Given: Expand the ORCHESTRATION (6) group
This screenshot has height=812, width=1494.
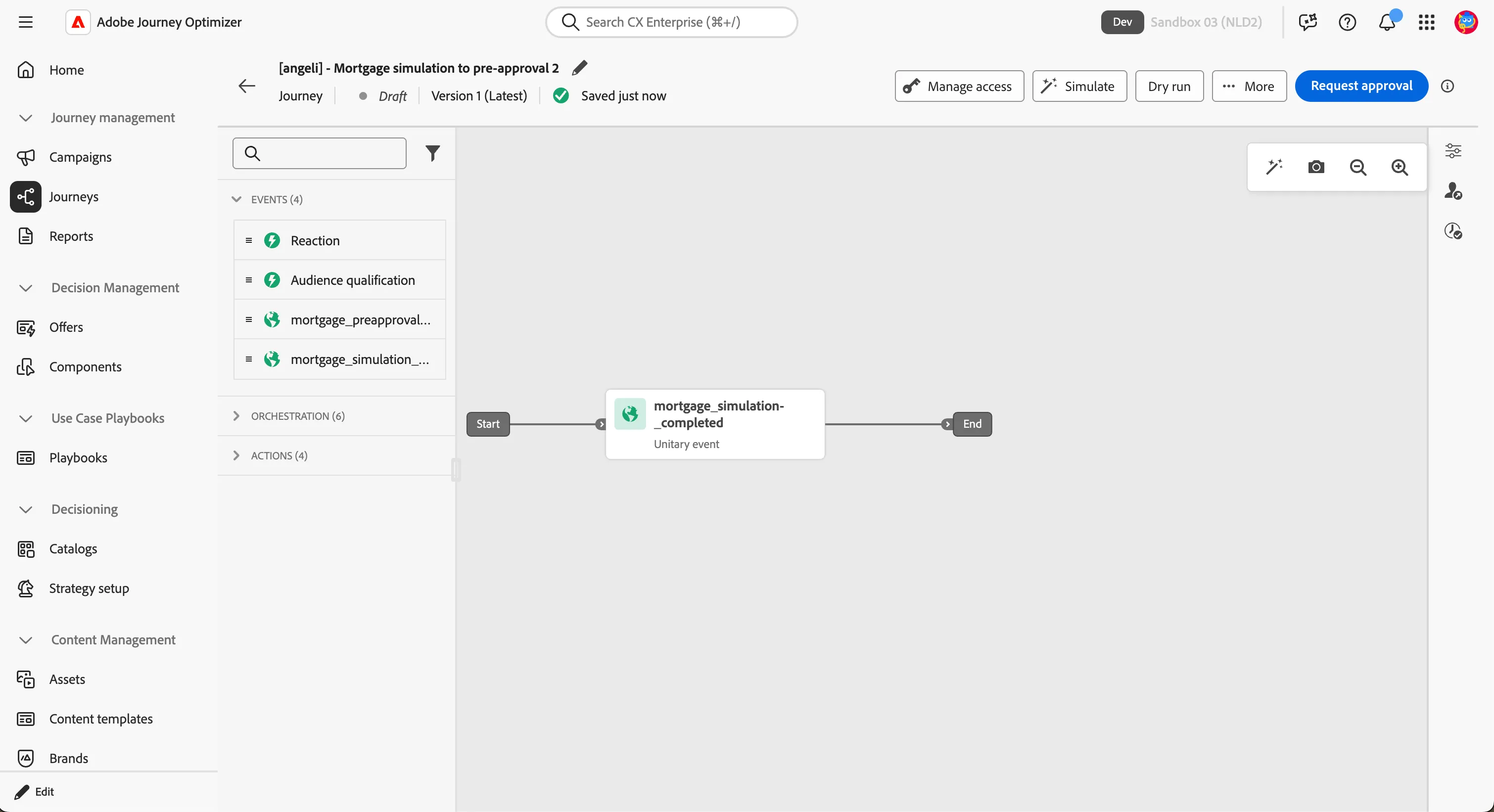Looking at the screenshot, I should (236, 416).
